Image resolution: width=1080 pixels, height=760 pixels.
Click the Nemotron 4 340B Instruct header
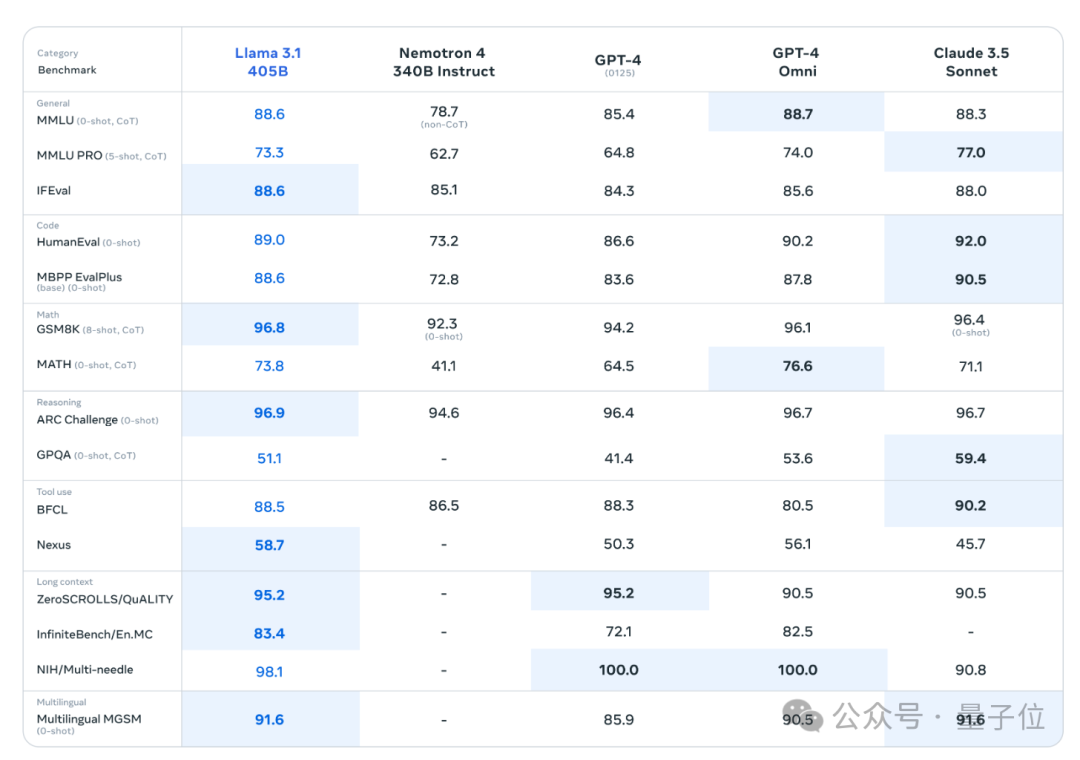click(x=444, y=62)
